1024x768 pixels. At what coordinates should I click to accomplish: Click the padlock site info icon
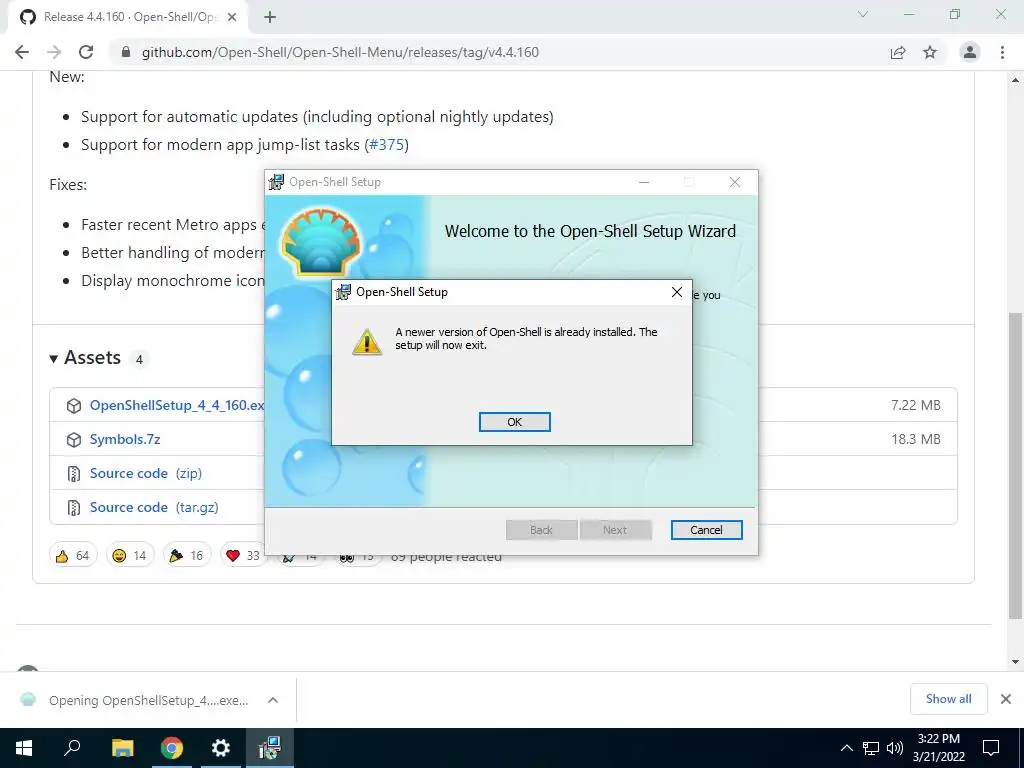point(126,52)
